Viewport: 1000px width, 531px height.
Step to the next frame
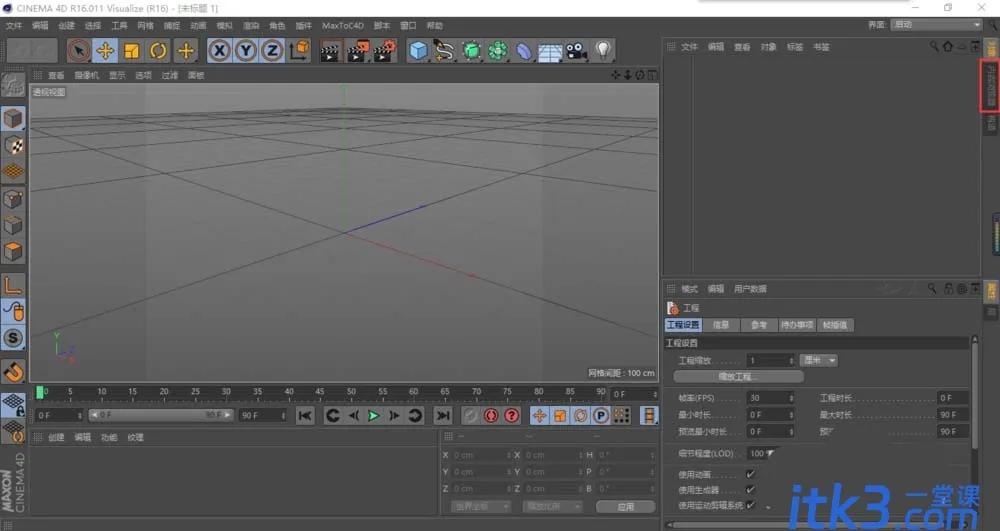click(x=394, y=416)
